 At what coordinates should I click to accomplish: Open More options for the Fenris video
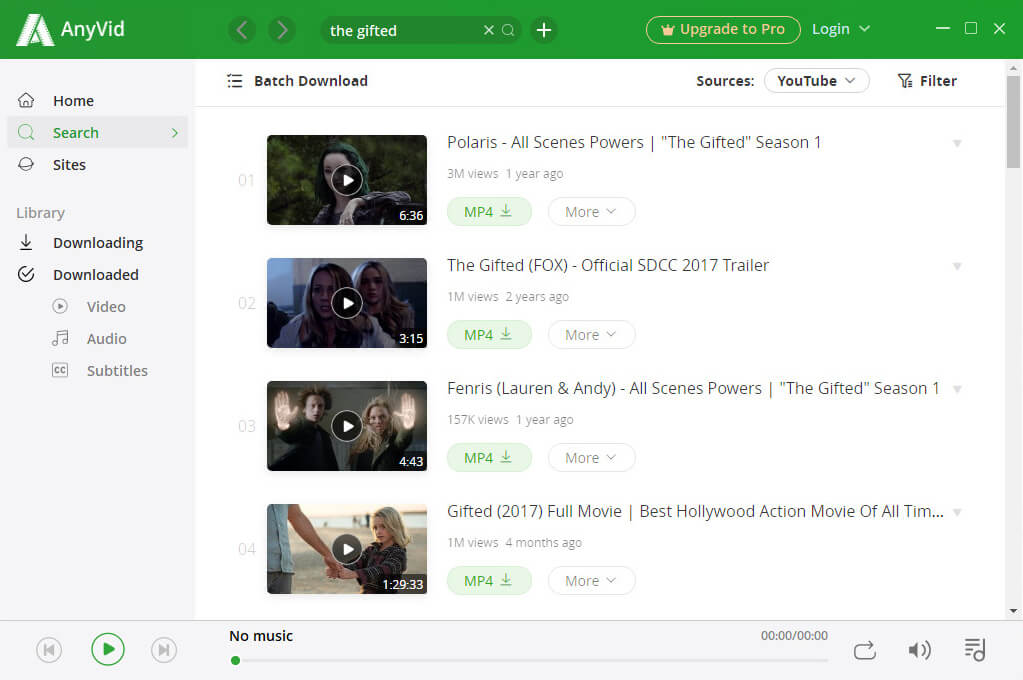point(591,457)
